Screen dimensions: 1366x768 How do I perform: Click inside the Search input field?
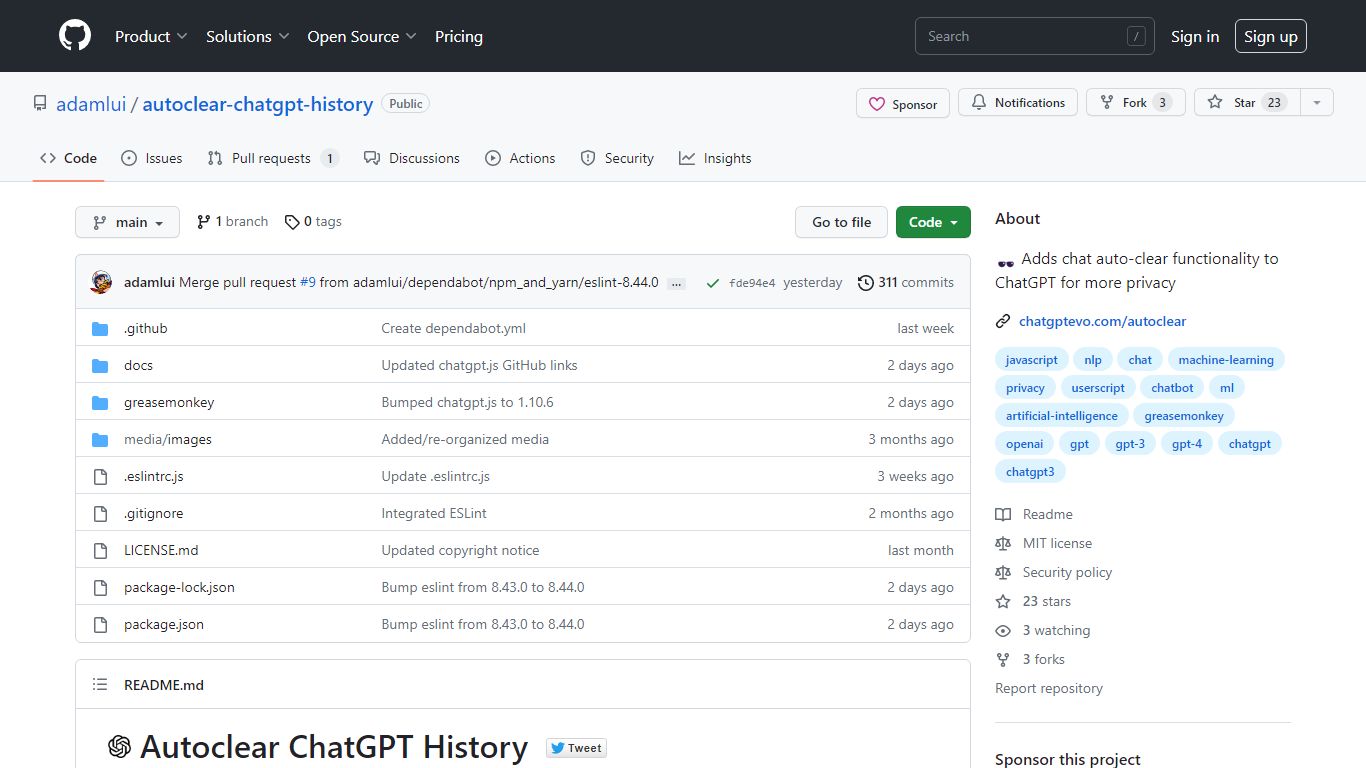coord(1020,35)
